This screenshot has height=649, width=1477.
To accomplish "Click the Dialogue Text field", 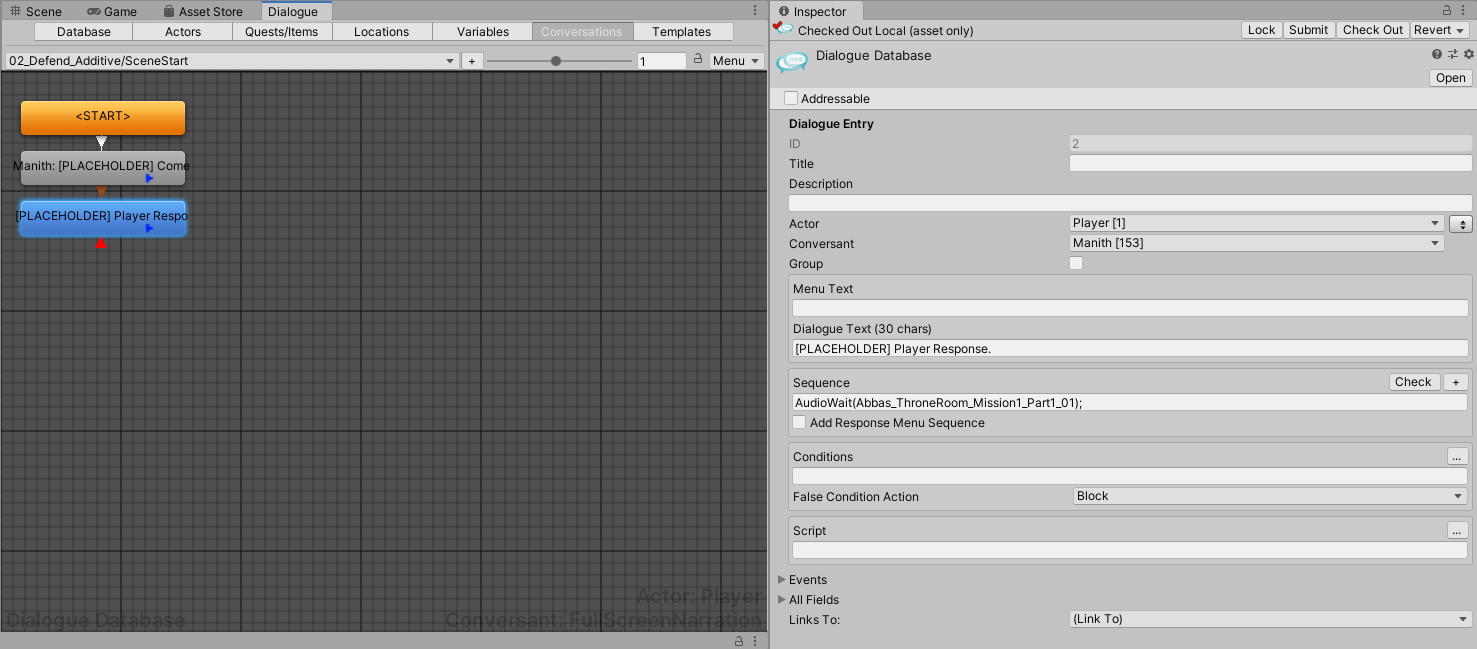I will [1130, 348].
